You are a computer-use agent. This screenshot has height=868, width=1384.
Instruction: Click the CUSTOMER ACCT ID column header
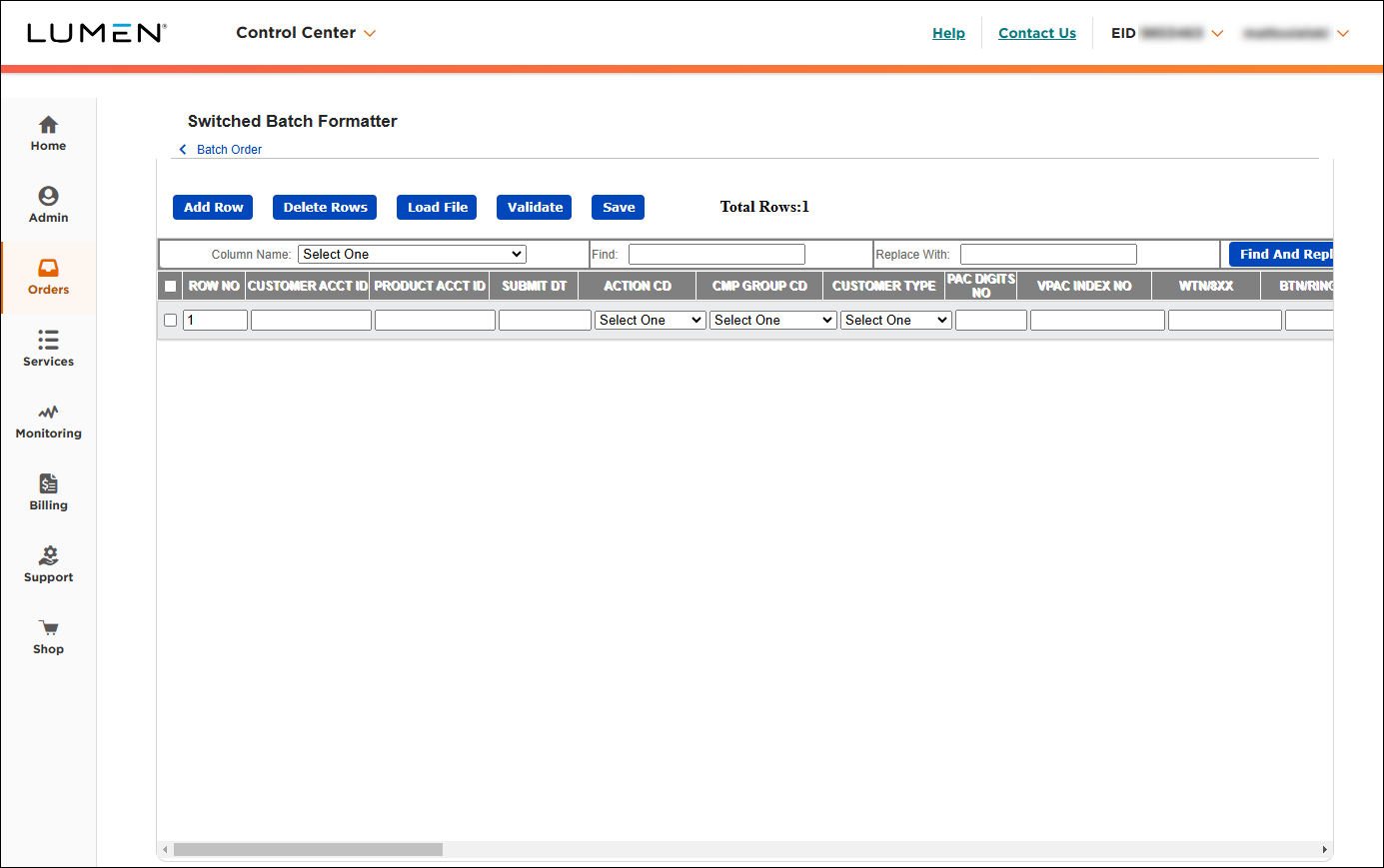[308, 287]
